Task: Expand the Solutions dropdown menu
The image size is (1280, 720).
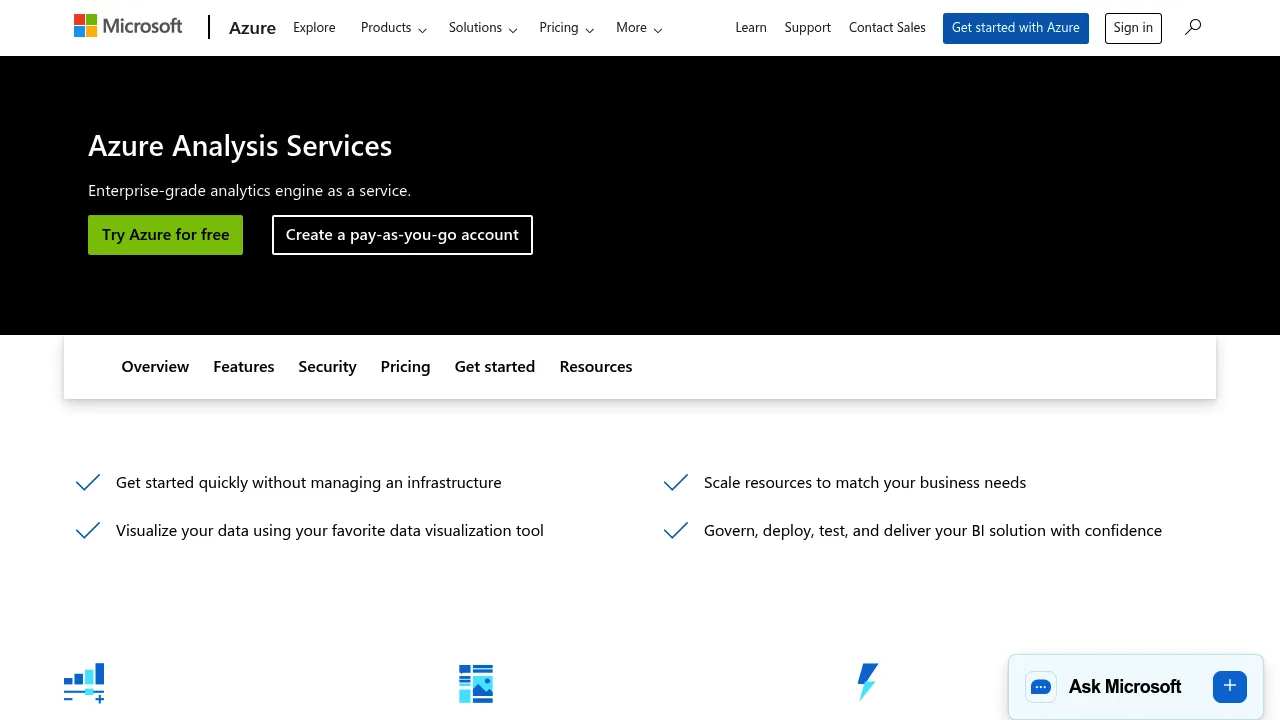Action: 483,28
